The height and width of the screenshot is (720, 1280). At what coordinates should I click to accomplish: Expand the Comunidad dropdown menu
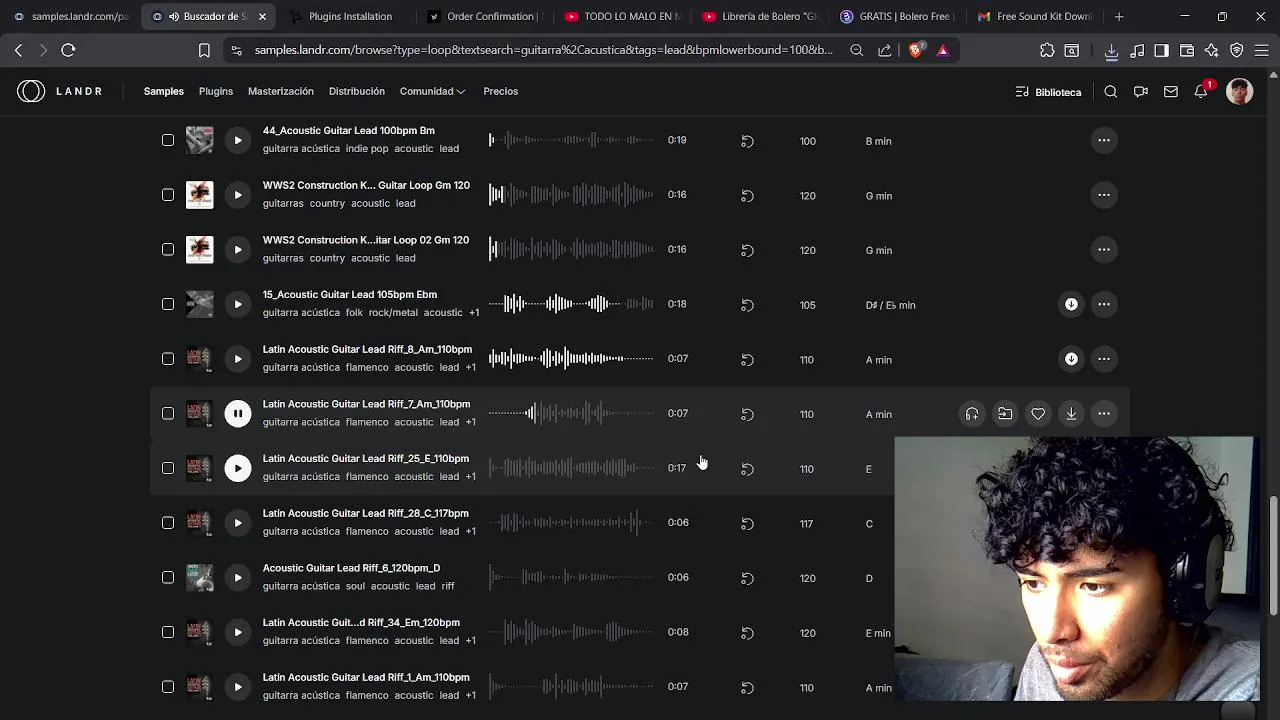point(432,91)
